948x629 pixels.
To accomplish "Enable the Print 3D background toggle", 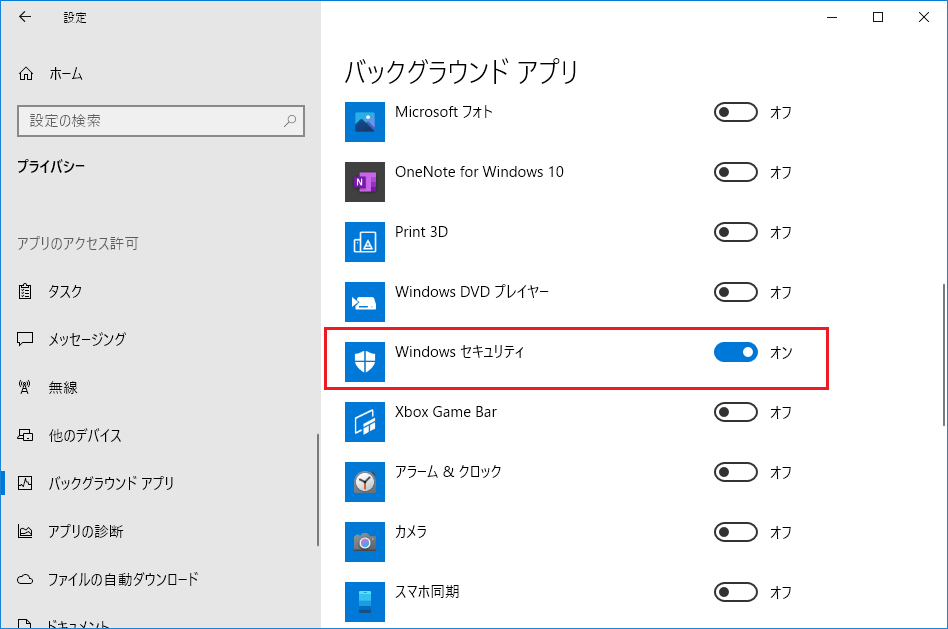I will (735, 232).
